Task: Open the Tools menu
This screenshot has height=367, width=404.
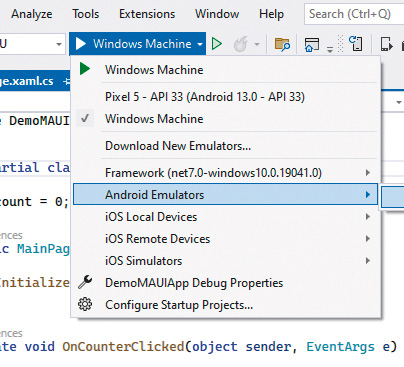Action: [x=86, y=14]
